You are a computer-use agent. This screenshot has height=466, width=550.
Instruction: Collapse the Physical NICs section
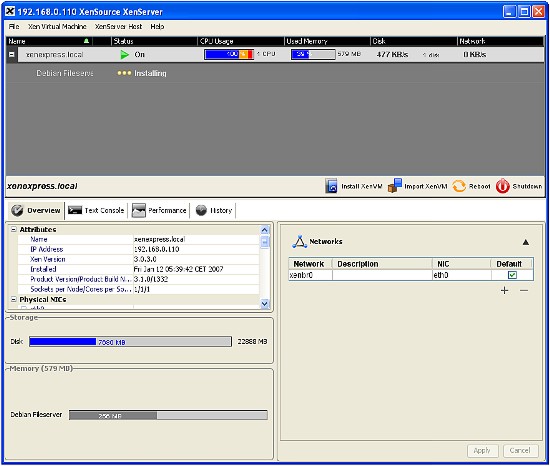tap(14, 299)
